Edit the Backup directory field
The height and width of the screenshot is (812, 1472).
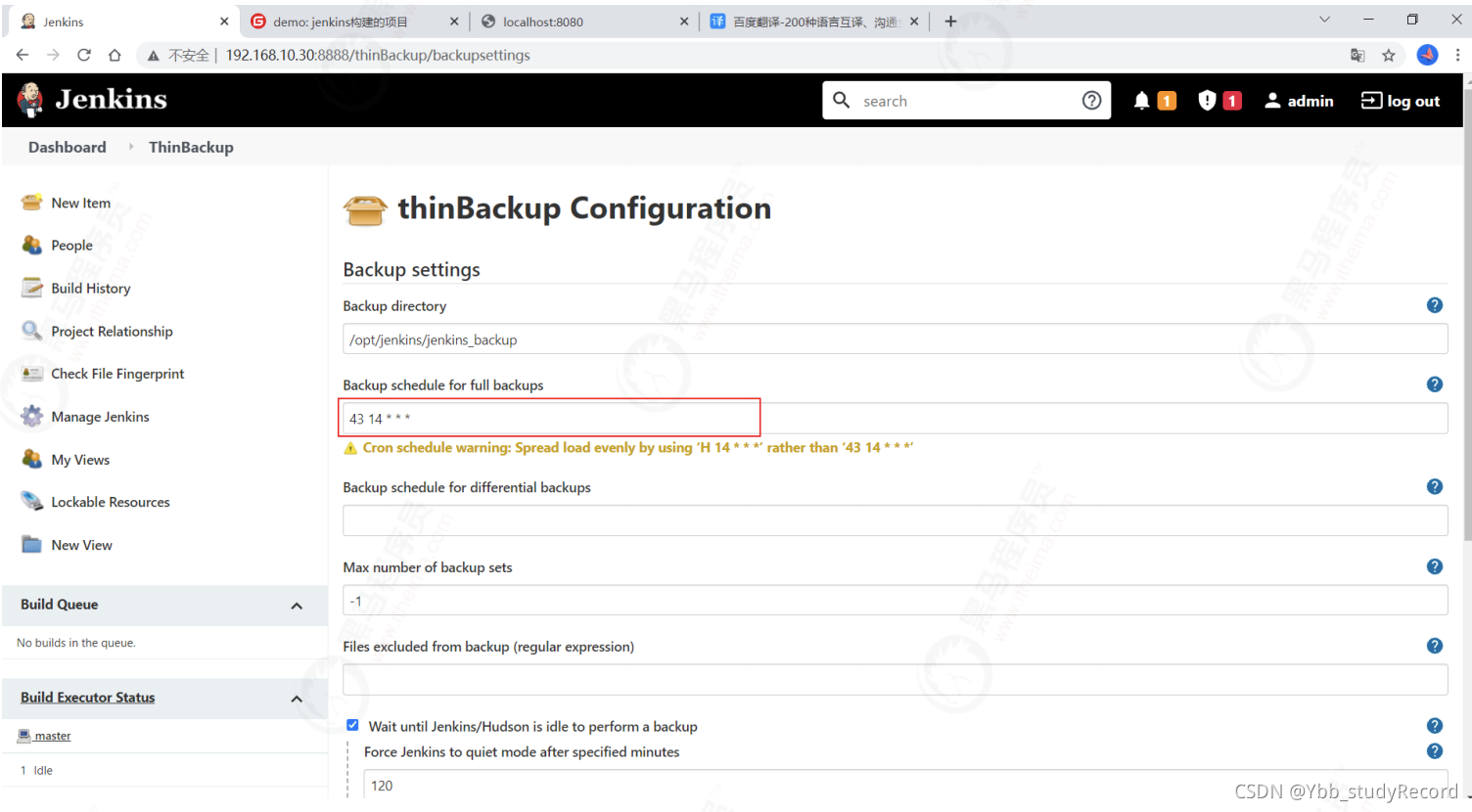coord(895,339)
